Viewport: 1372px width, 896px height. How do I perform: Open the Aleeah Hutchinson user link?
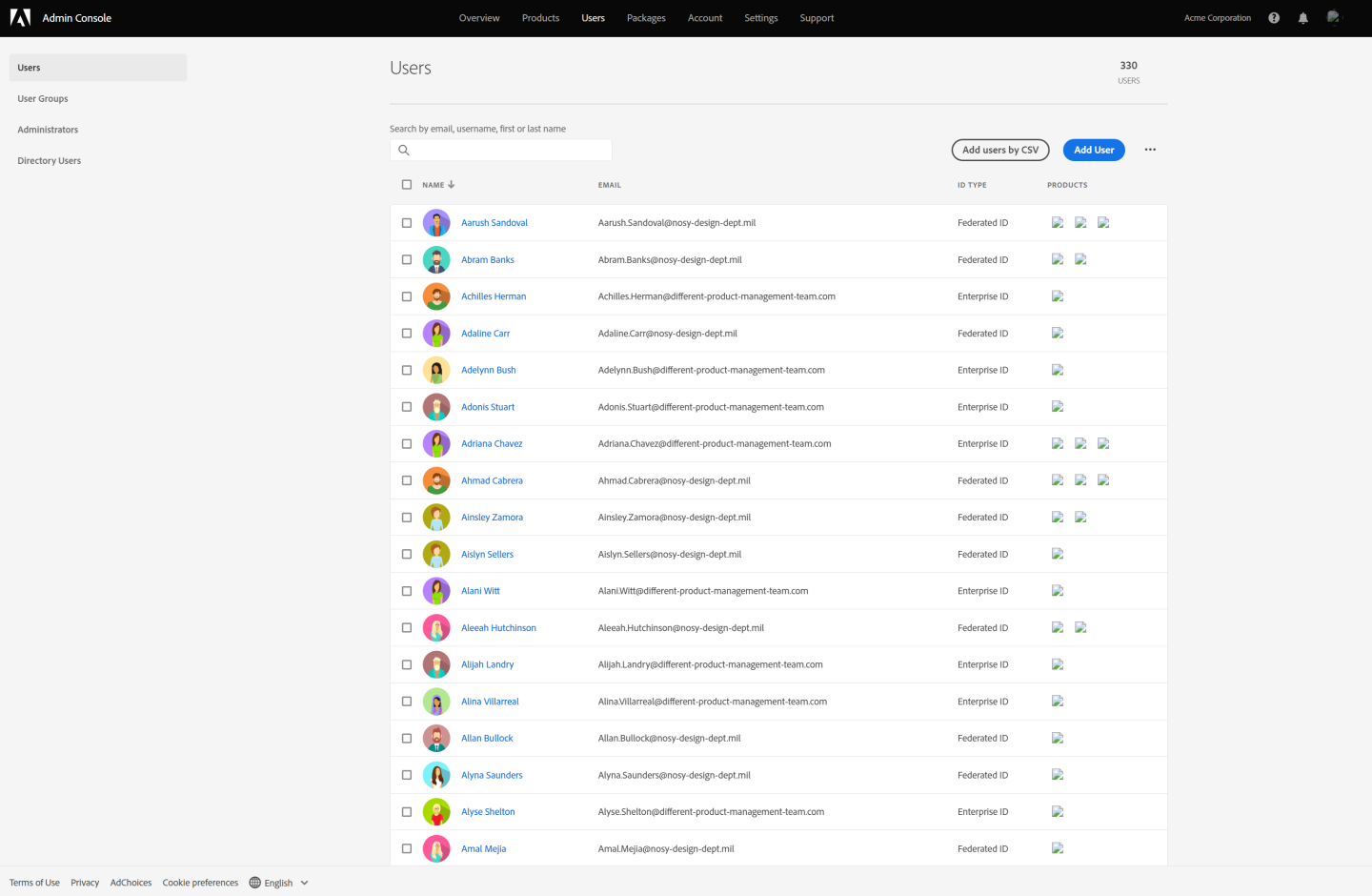click(498, 628)
